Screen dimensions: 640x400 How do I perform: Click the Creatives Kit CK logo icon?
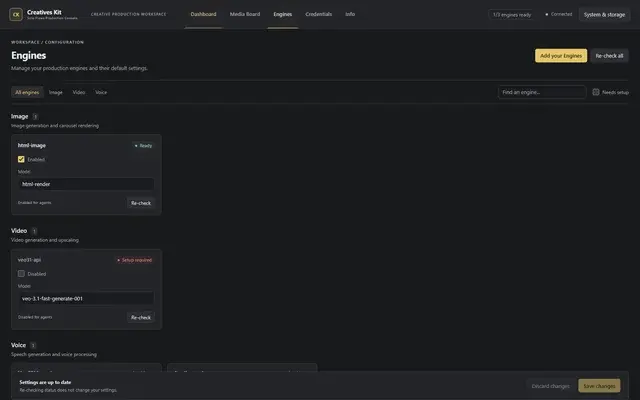16,14
